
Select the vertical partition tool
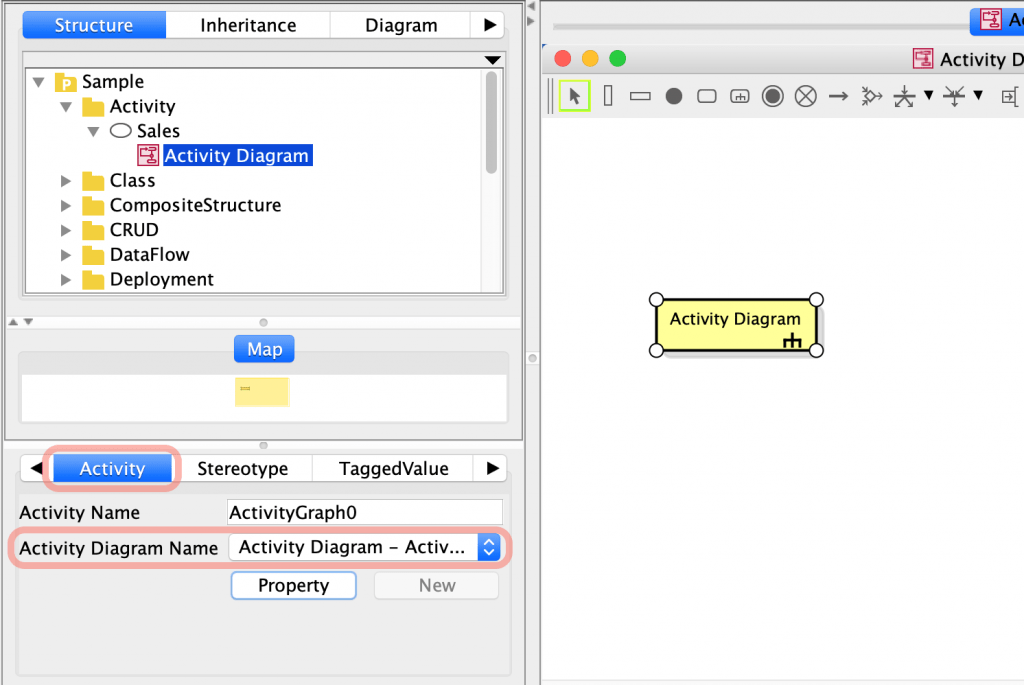608,96
